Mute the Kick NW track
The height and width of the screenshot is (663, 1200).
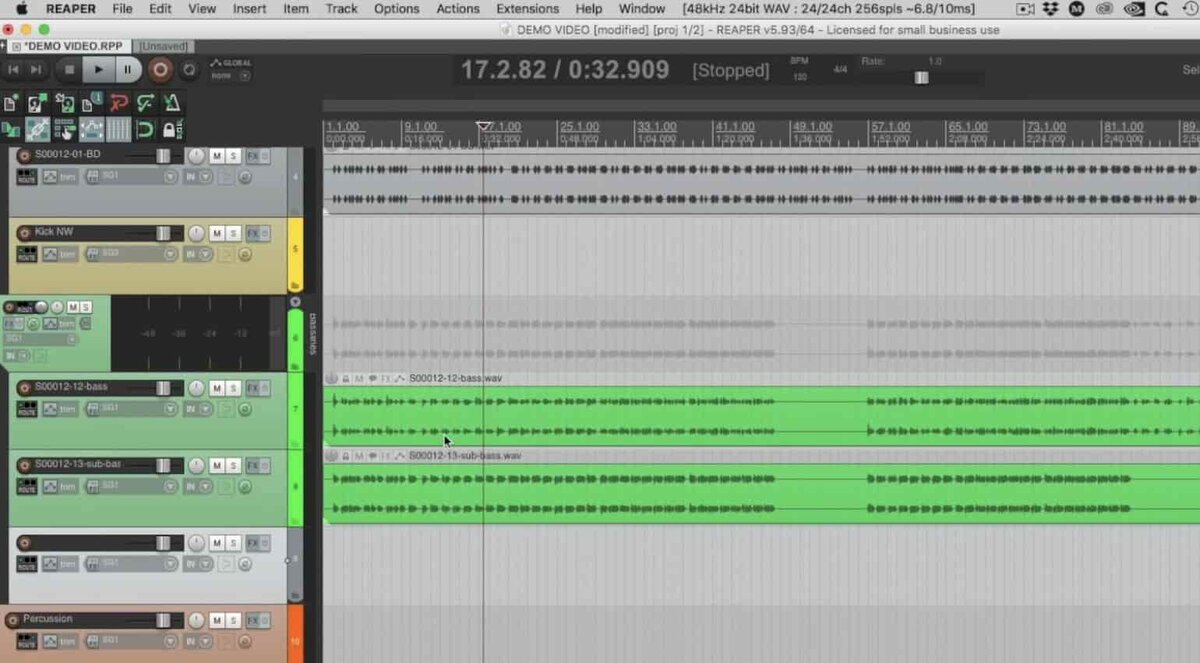coord(216,233)
